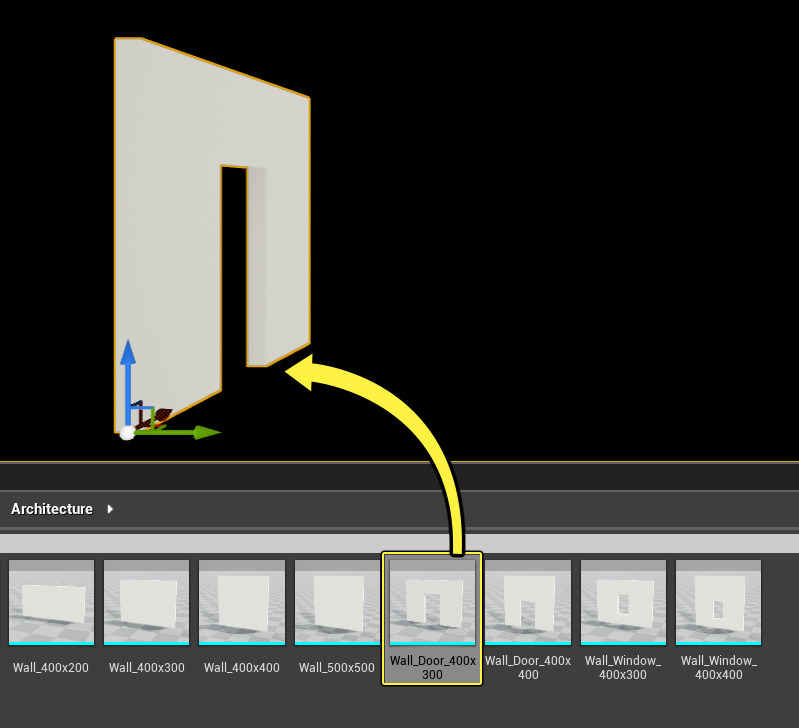Select the Wall_Window_400x300 thumbnail
The height and width of the screenshot is (728, 799).
coord(623,602)
